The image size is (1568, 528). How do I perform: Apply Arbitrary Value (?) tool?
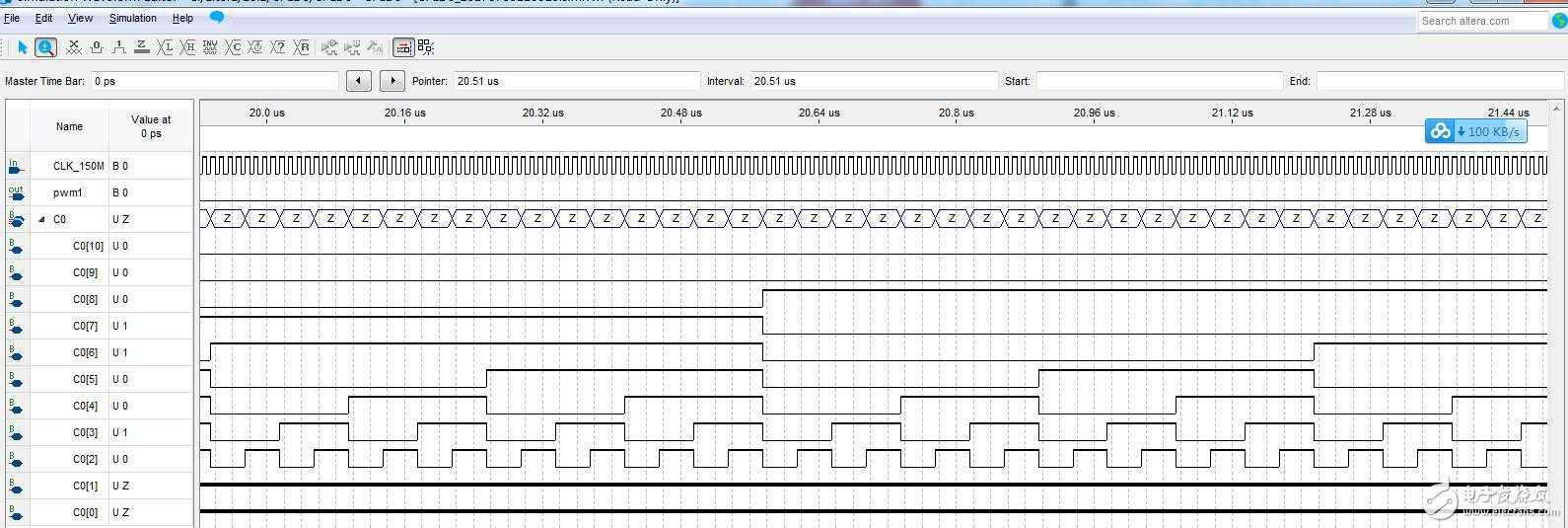pyautogui.click(x=279, y=46)
